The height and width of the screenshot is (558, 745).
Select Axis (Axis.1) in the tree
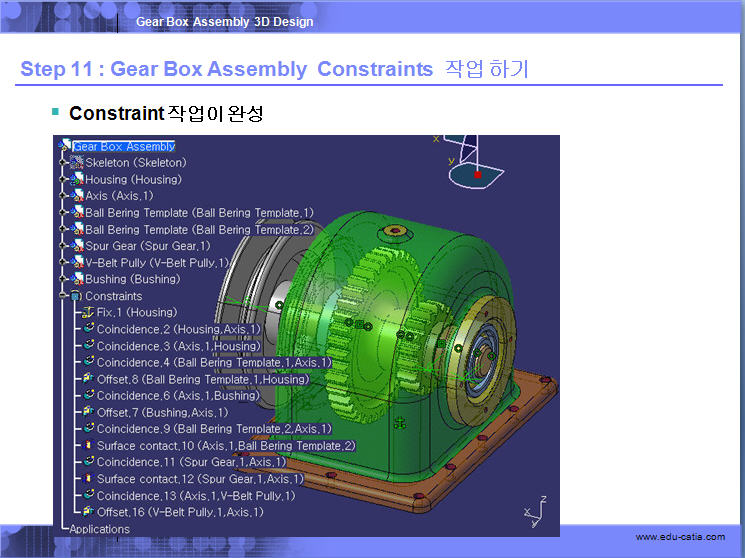click(x=119, y=196)
